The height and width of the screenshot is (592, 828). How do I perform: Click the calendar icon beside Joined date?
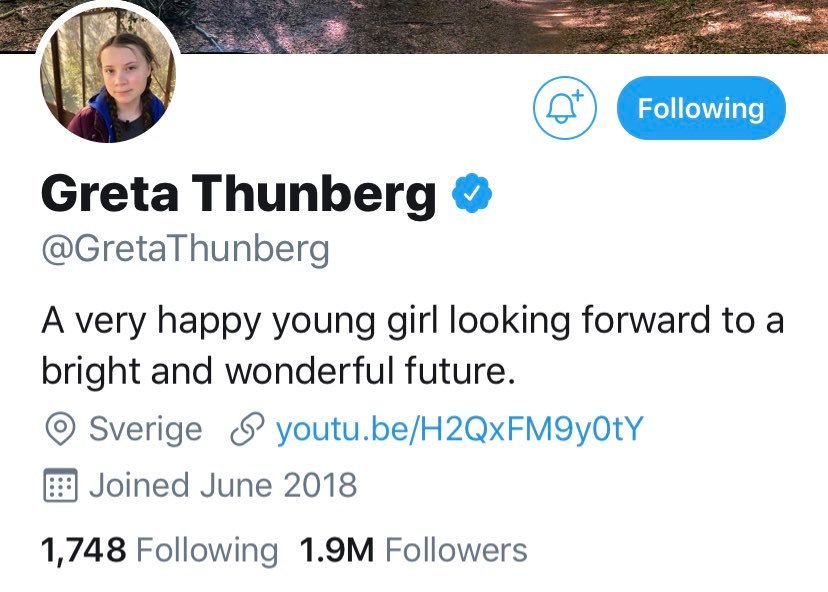(61, 486)
